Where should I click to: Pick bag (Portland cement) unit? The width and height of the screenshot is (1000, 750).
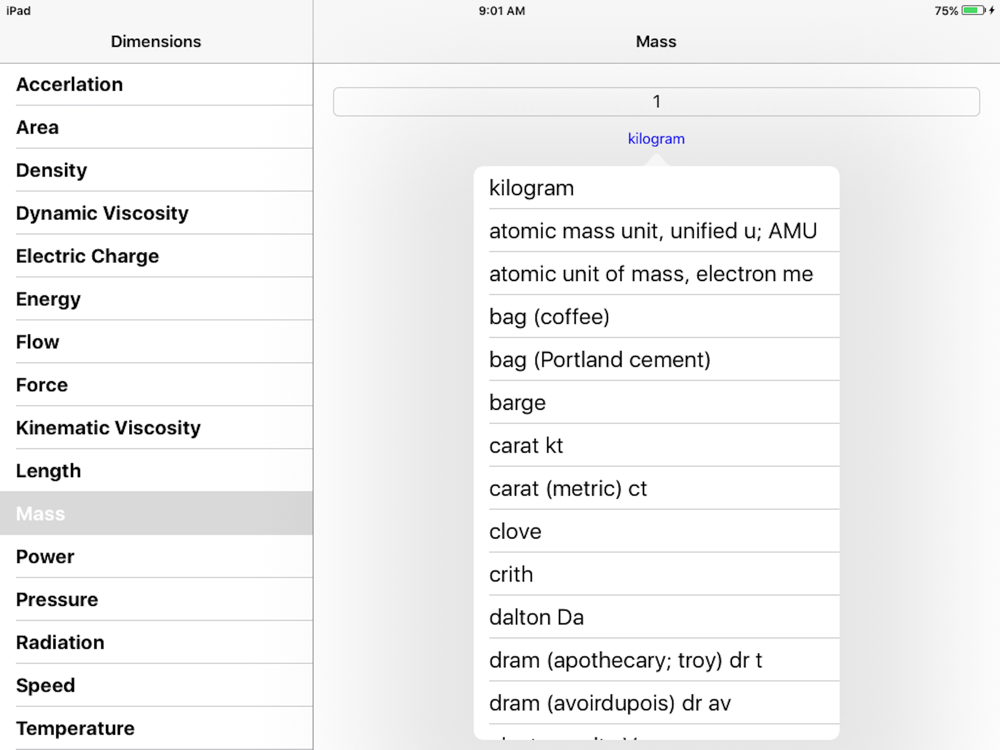(x=656, y=360)
